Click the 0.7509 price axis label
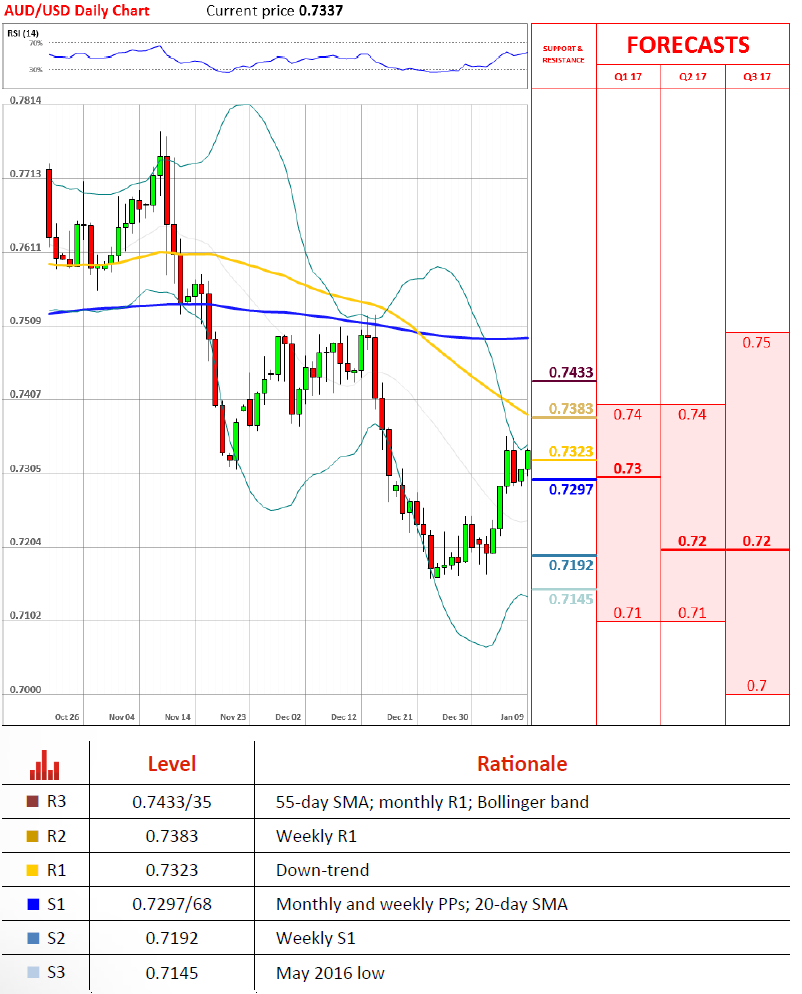802x994 pixels. (x=25, y=321)
